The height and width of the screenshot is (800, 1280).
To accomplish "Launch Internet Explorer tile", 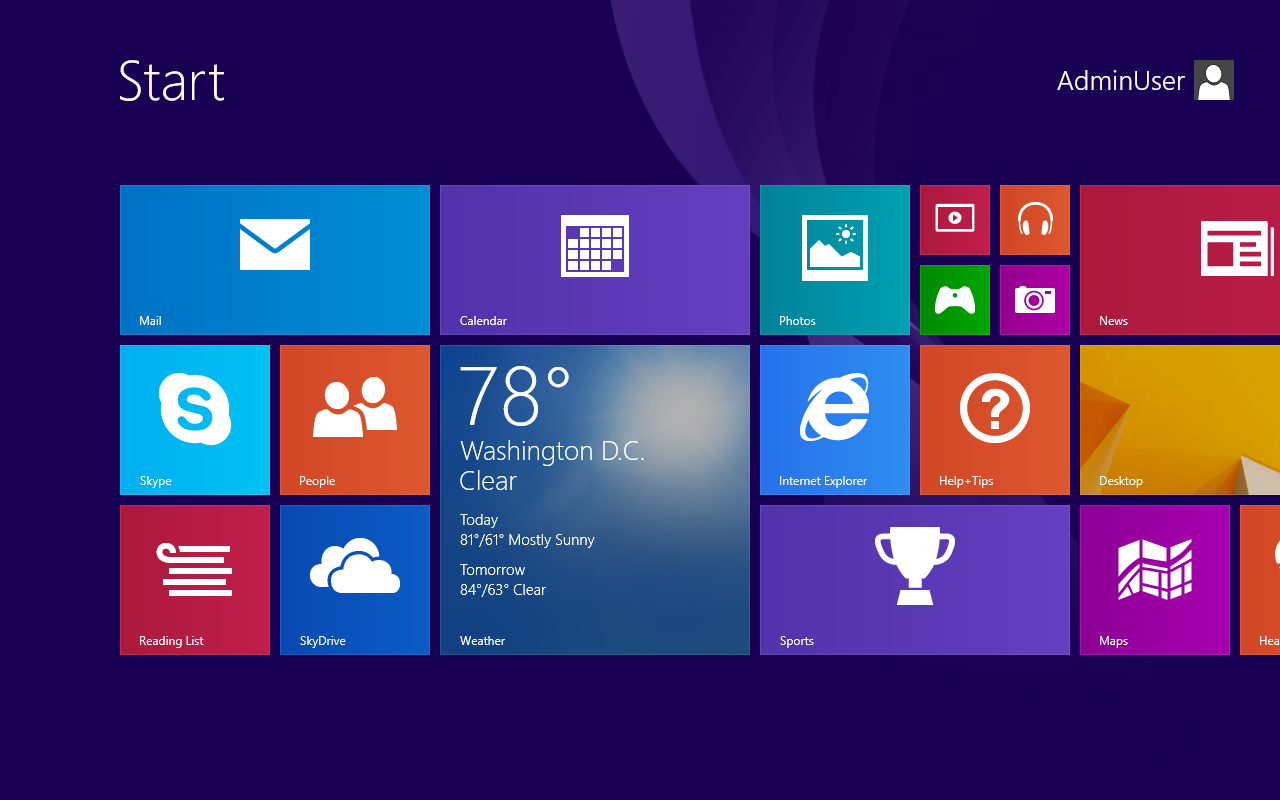I will point(835,420).
